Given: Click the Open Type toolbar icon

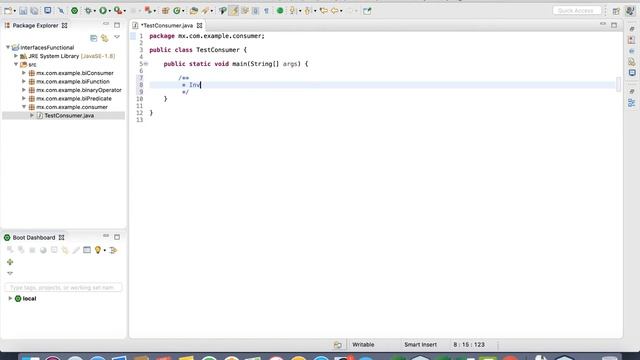Looking at the screenshot, I should [x=194, y=11].
